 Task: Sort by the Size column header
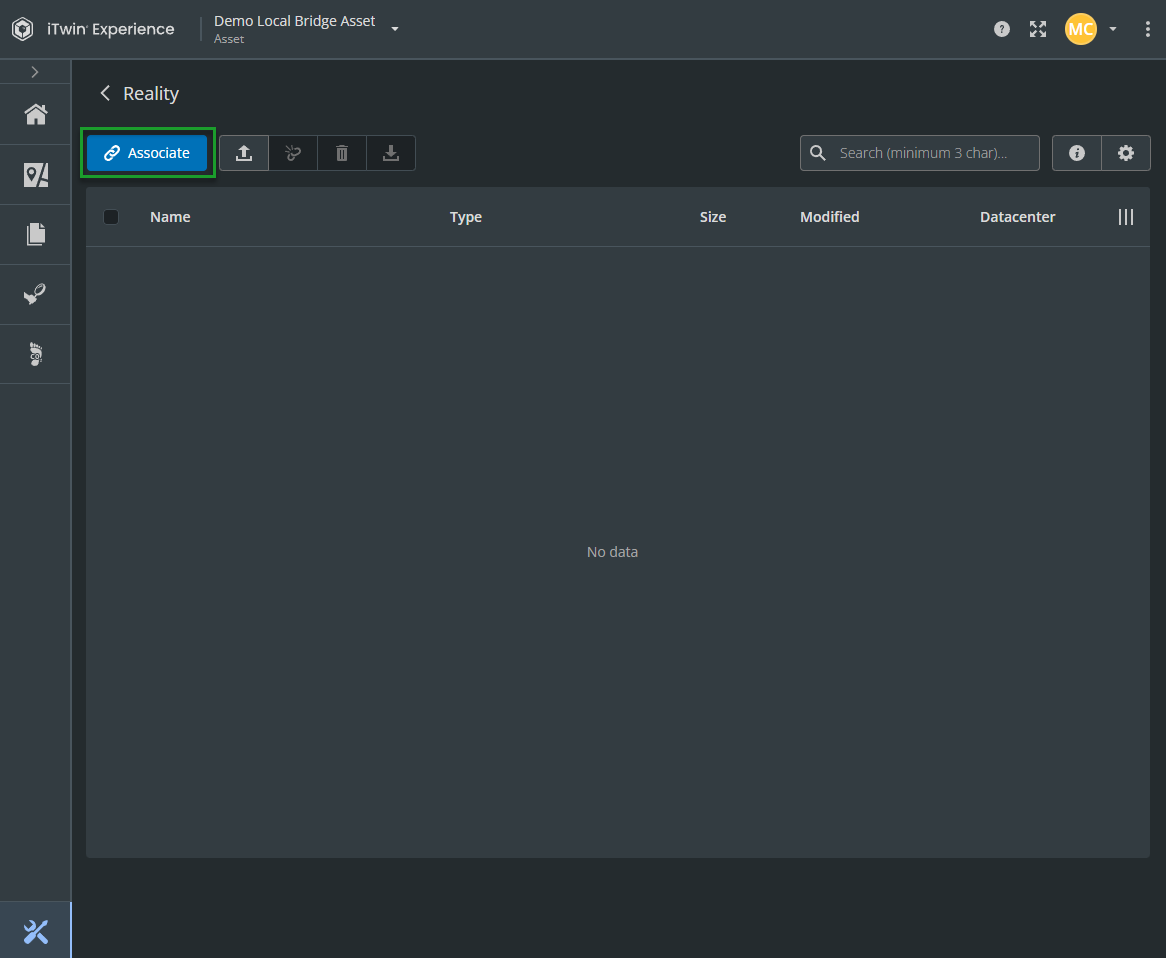[712, 217]
